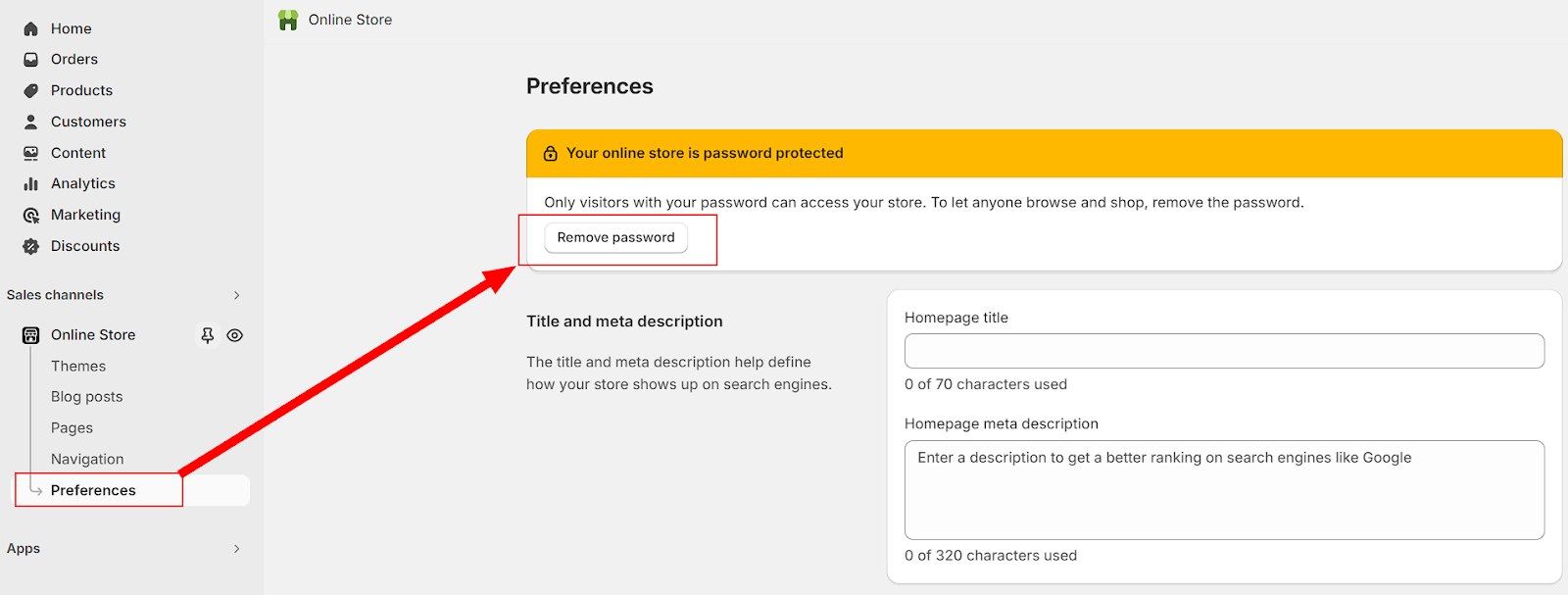Open the Navigation submenu item
The height and width of the screenshot is (595, 1568).
coord(87,459)
